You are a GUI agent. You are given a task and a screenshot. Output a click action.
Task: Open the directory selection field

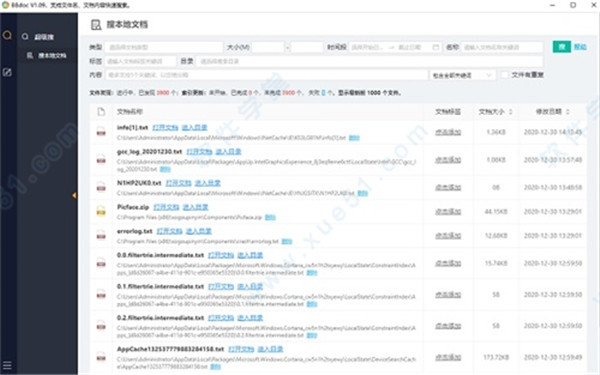tap(369, 61)
